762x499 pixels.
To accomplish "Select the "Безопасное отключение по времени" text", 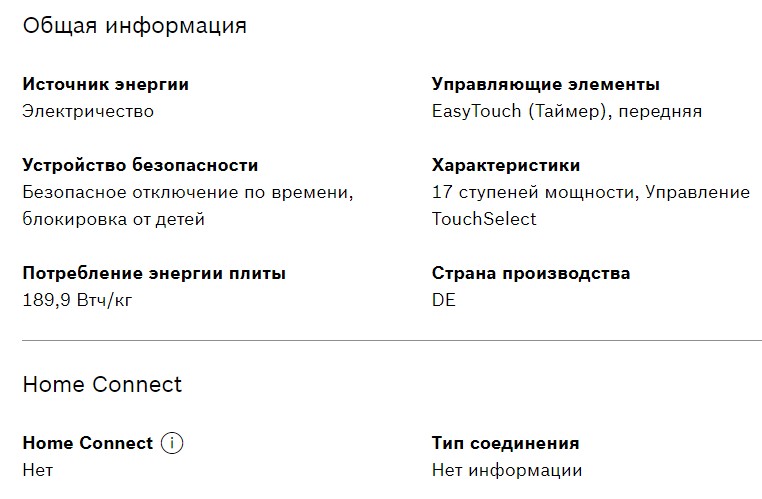I will pos(188,192).
